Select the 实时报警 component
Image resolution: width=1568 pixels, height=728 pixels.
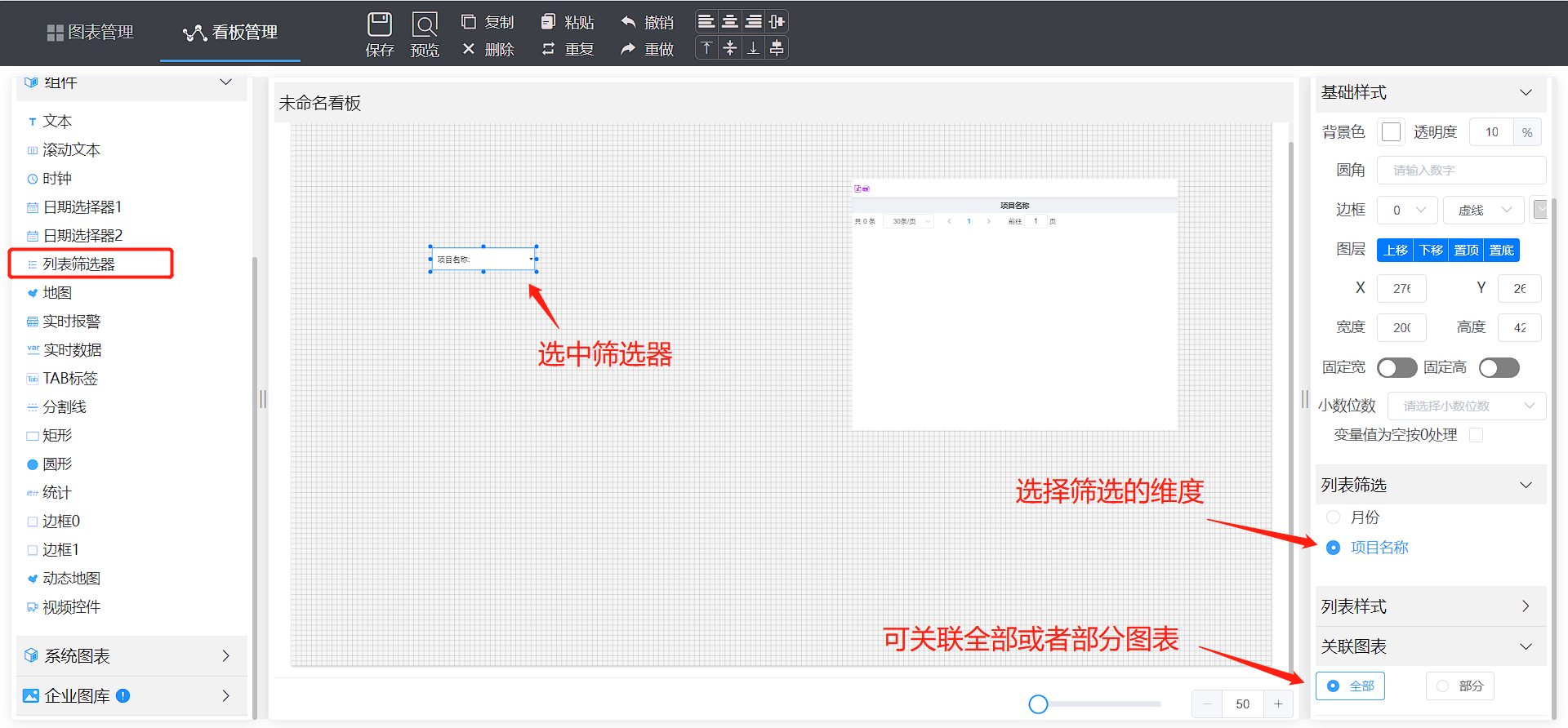point(64,322)
